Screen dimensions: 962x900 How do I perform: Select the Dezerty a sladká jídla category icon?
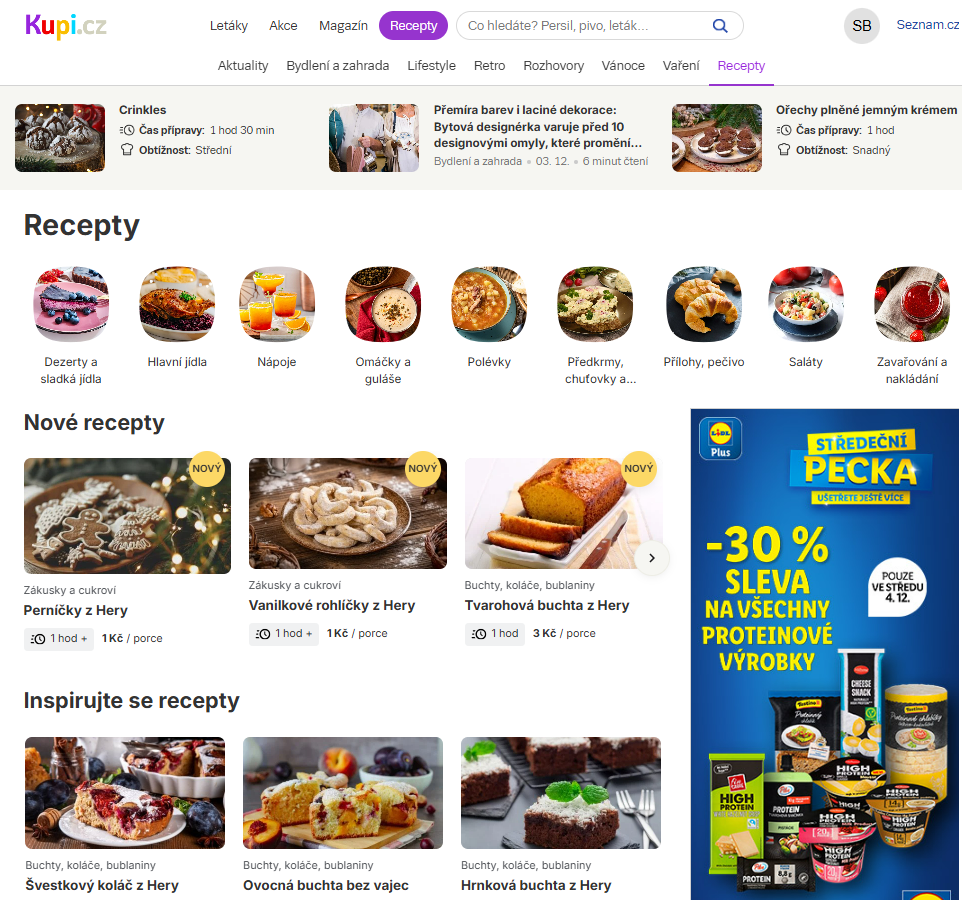coord(71,304)
